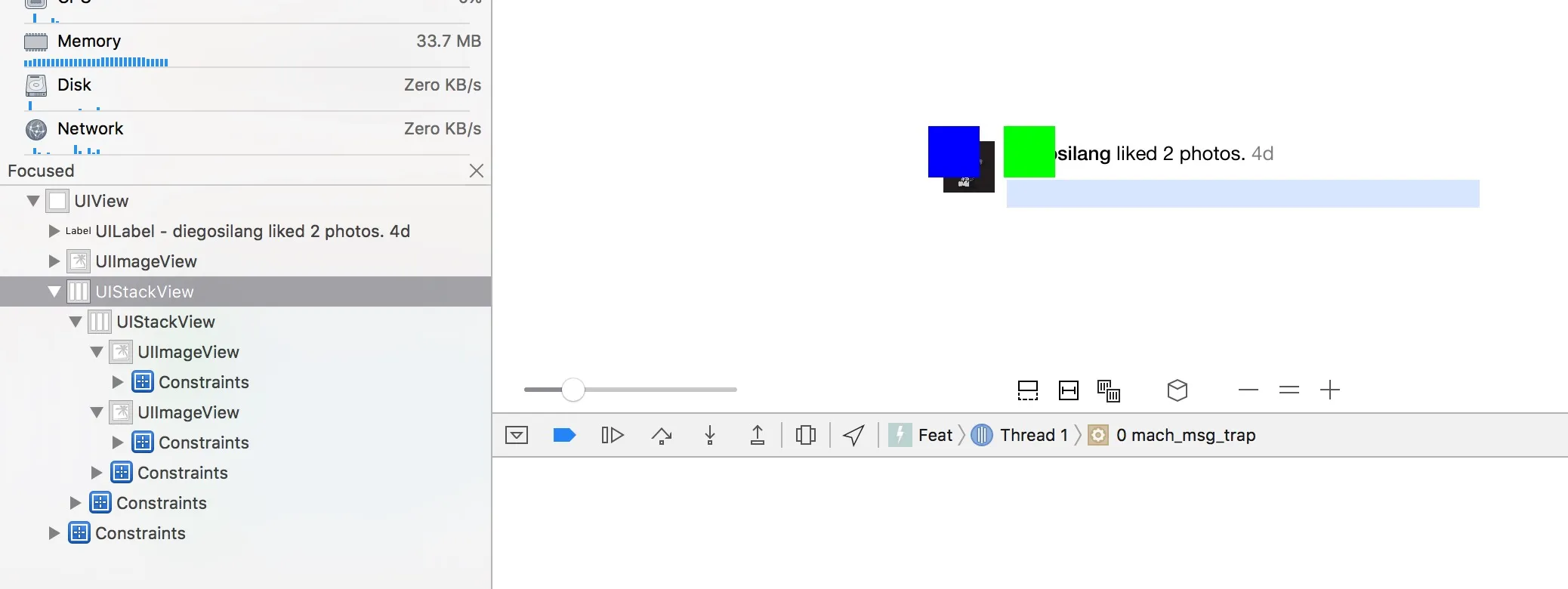Deactivate breakpoints with the blue arrow
This screenshot has height=589, width=1568.
(x=564, y=435)
